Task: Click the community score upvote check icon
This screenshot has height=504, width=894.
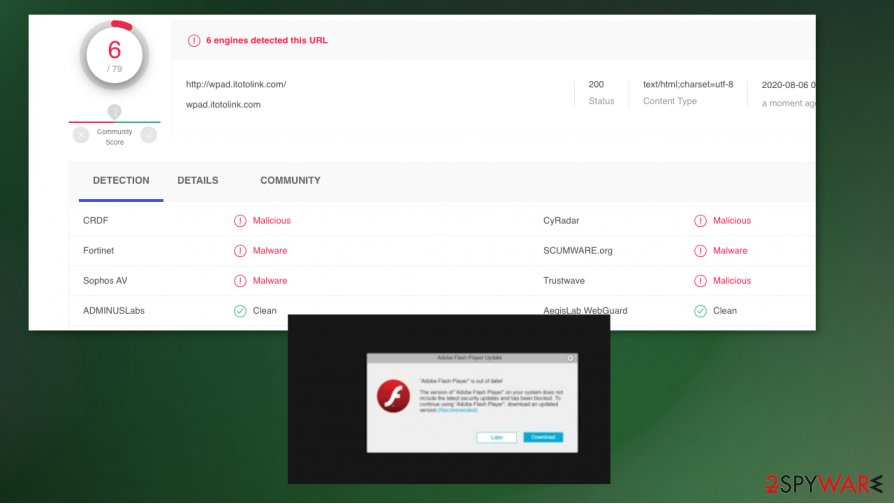Action: pyautogui.click(x=149, y=135)
